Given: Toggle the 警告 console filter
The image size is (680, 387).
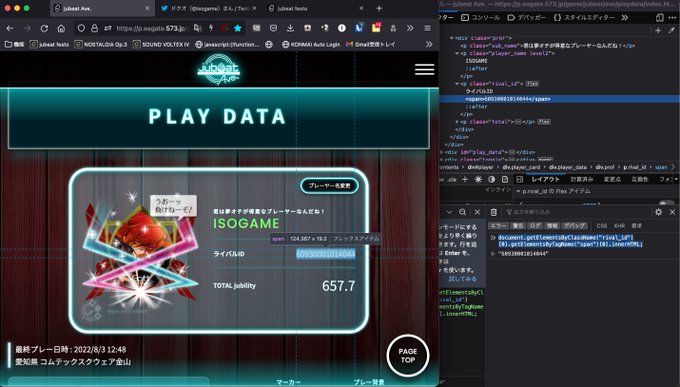Looking at the screenshot, I should [518, 226].
